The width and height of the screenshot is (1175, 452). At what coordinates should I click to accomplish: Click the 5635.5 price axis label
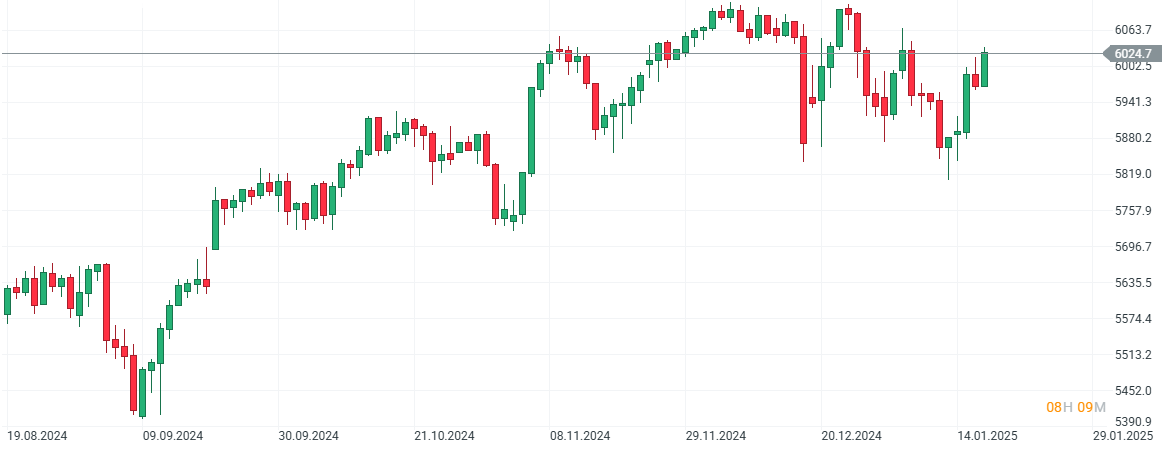(x=1132, y=283)
